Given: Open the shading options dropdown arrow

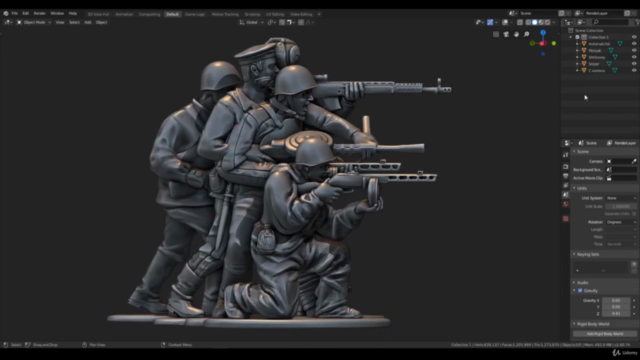Looking at the screenshot, I should (x=553, y=22).
